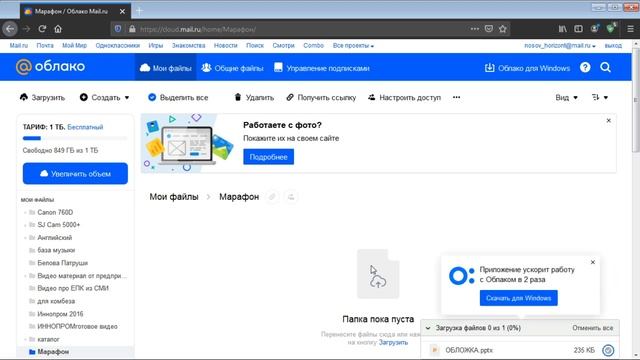Switch to Общие файлы tab
The height and width of the screenshot is (360, 640).
point(232,68)
